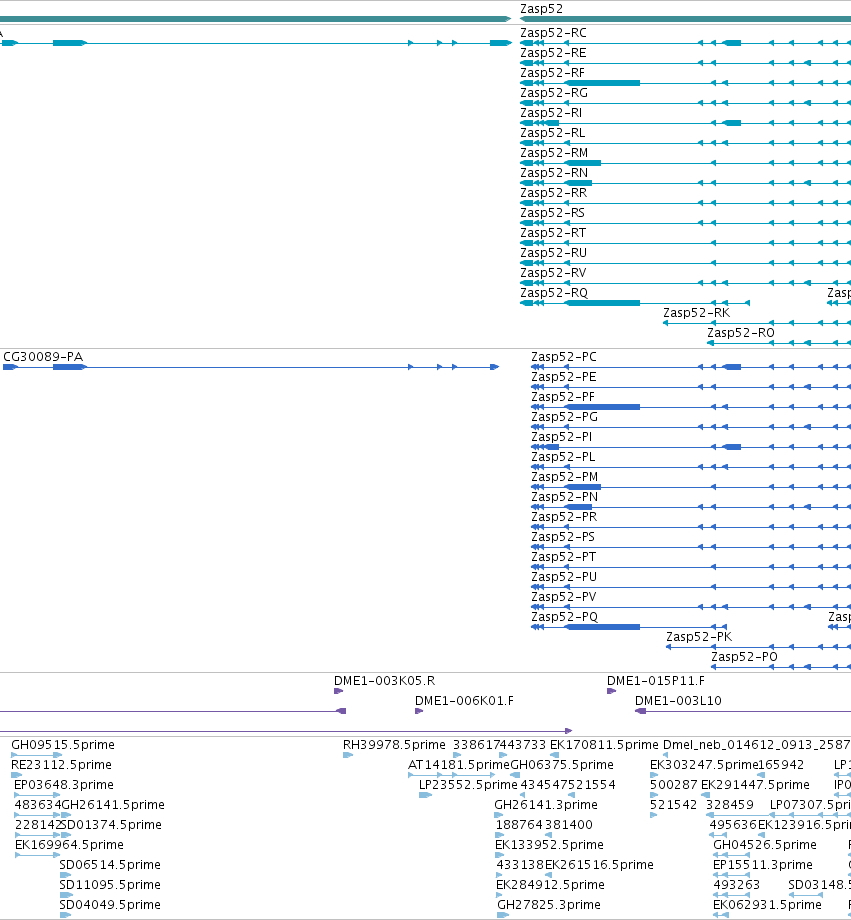
Task: Select the Zasp52-RL transcript label
Action: (x=552, y=133)
